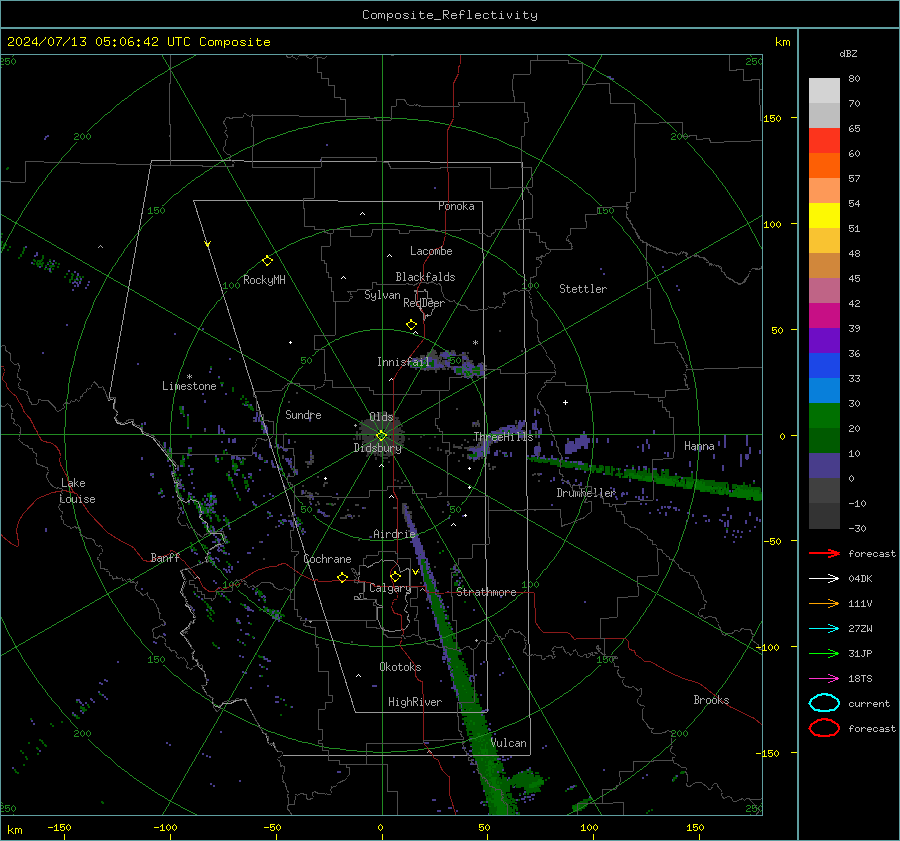Image resolution: width=900 pixels, height=841 pixels.
Task: Click the Banff town label
Action: point(165,557)
